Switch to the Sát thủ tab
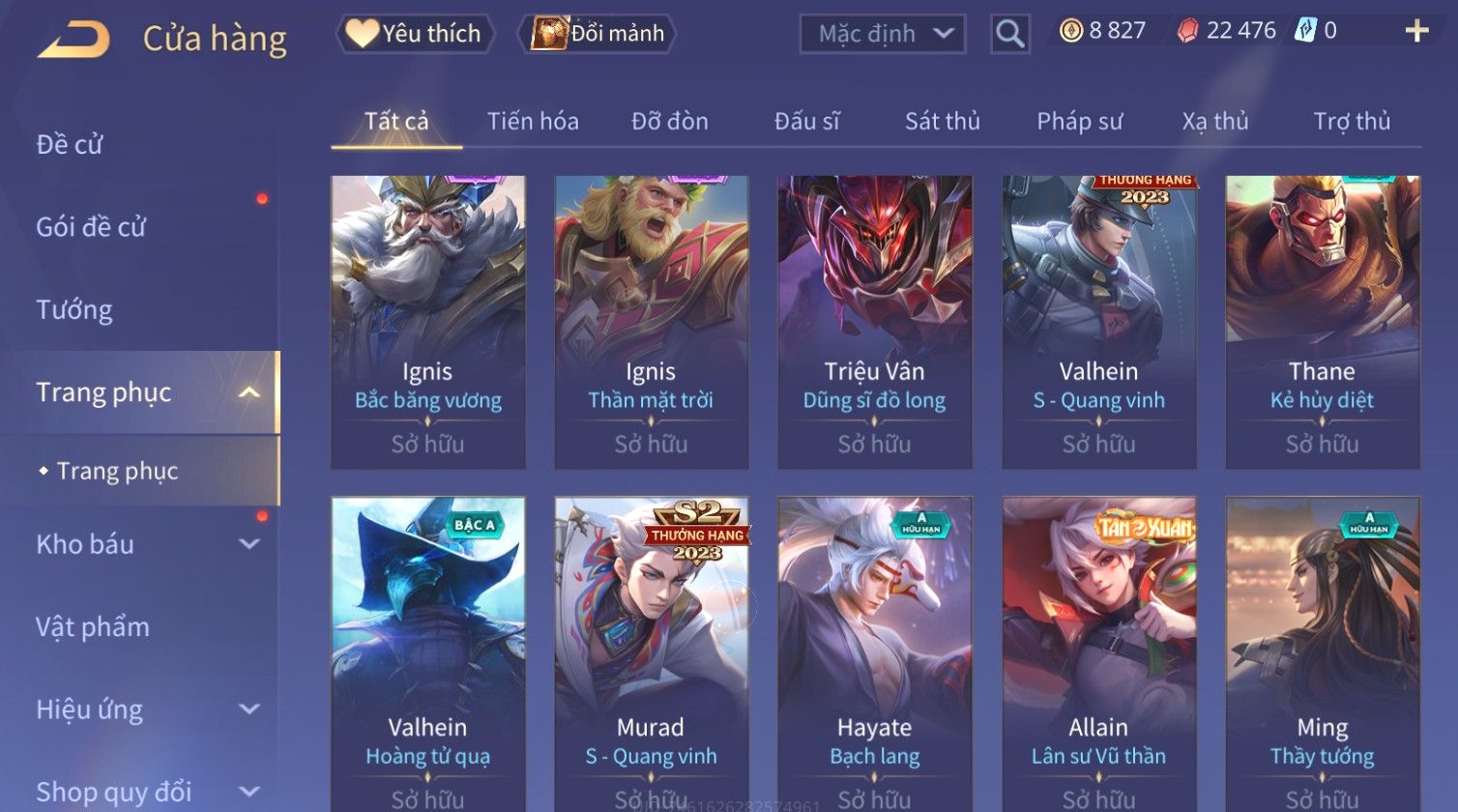Viewport: 1458px width, 812px height. [x=942, y=121]
